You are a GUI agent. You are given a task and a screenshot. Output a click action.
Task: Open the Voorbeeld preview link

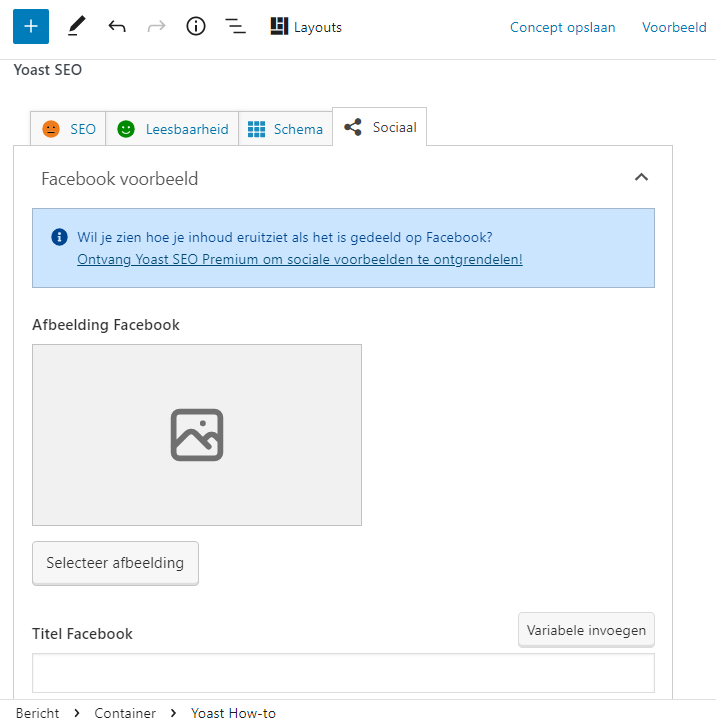674,27
